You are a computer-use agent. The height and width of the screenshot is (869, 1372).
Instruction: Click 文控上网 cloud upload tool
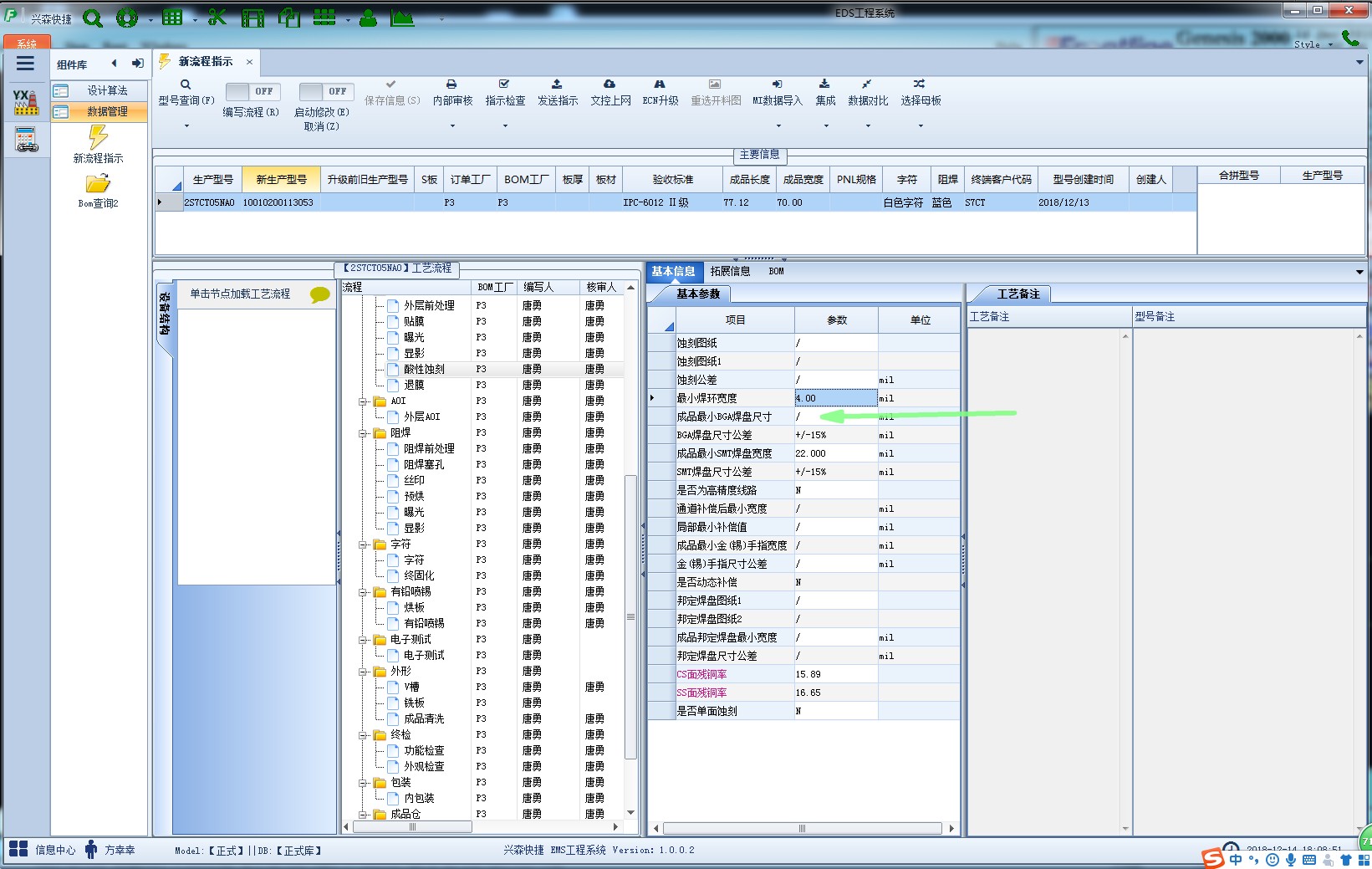coord(610,93)
